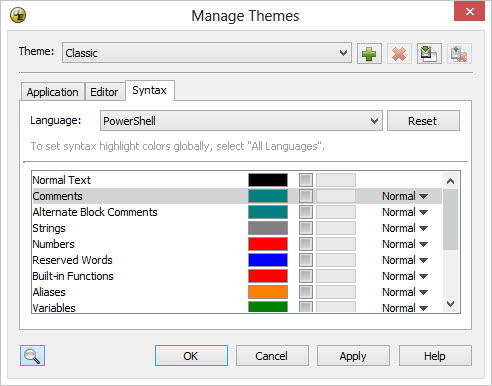The width and height of the screenshot is (492, 386).
Task: Click scroll up arrow in syntax list
Action: [451, 181]
